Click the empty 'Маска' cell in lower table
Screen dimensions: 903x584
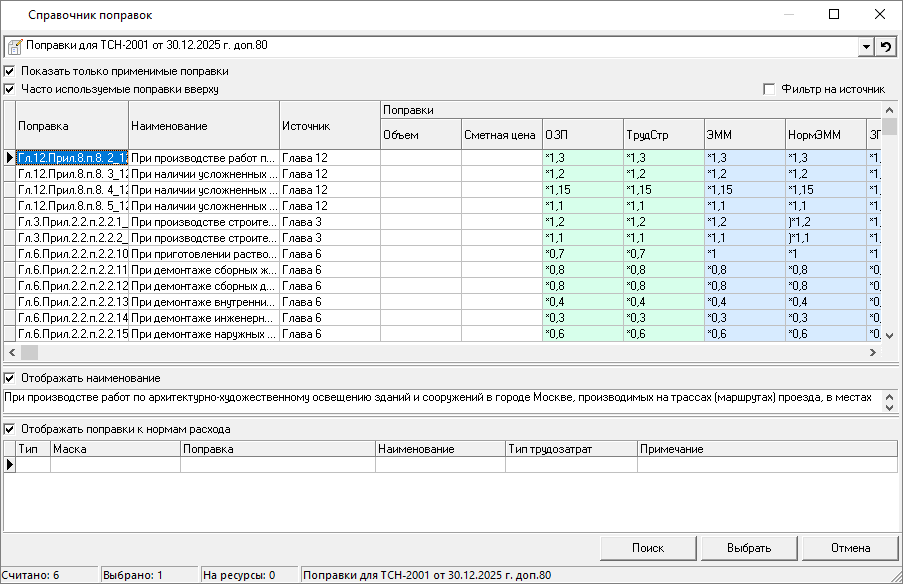(x=115, y=465)
